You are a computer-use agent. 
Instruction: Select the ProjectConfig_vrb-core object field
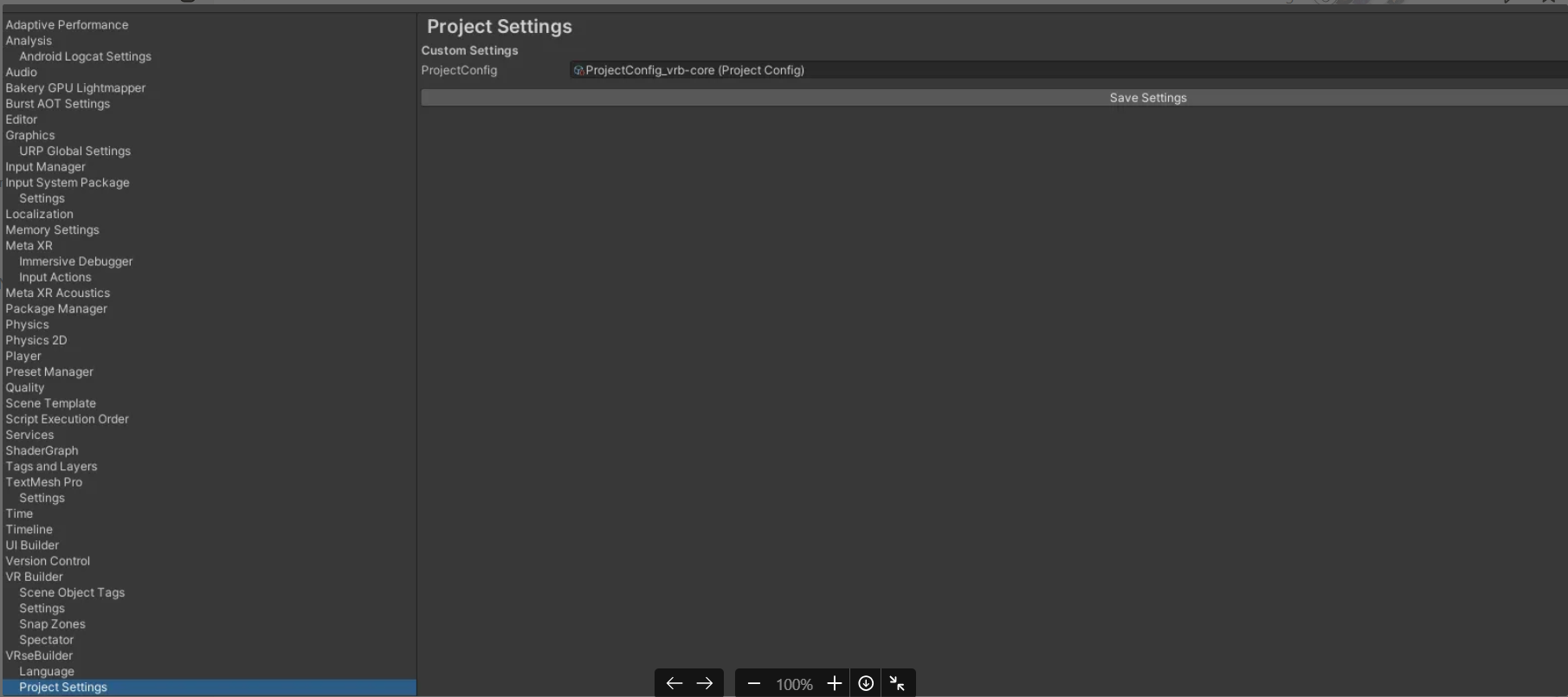tap(1068, 70)
